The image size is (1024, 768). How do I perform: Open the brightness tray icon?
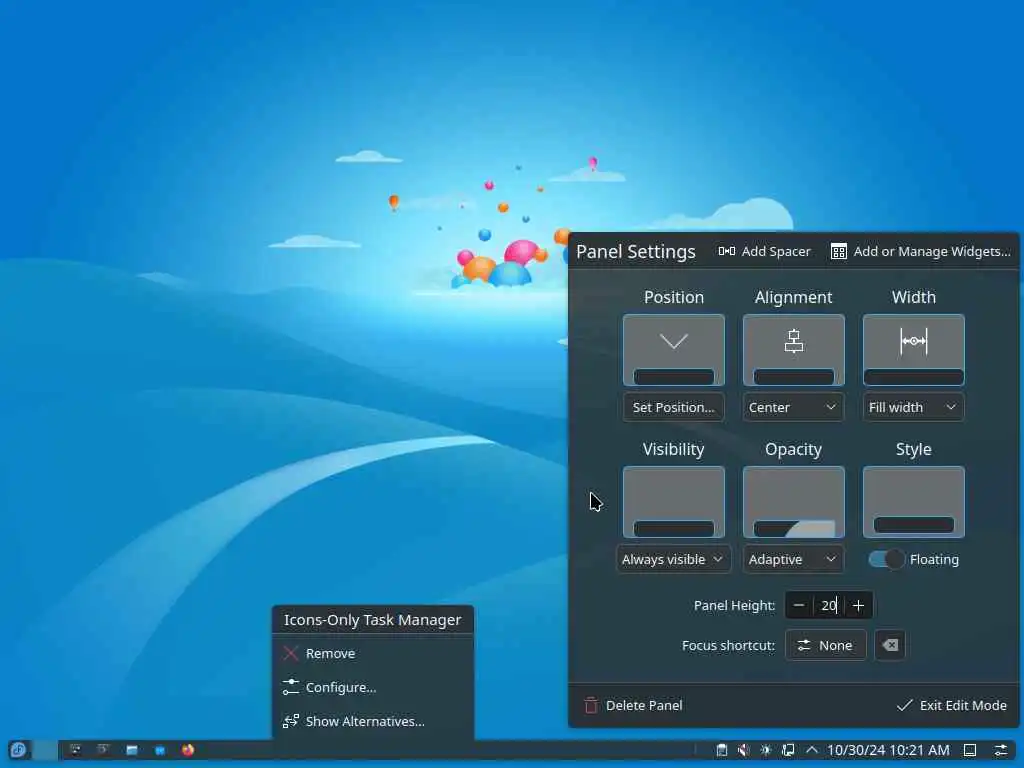(x=765, y=750)
